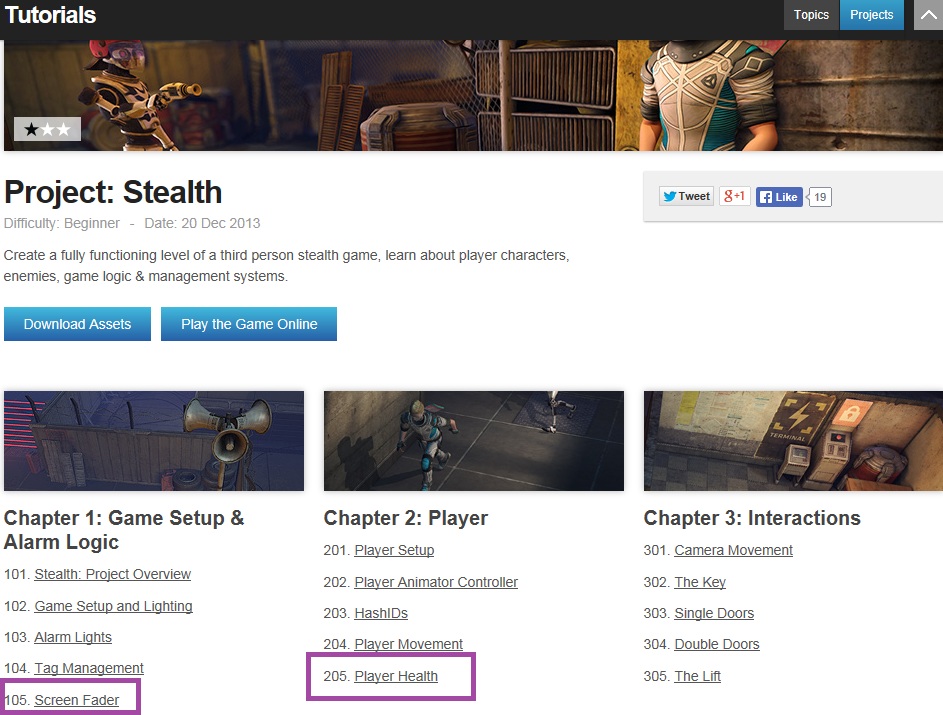Image resolution: width=943 pixels, height=715 pixels.
Task: Open the Player Health lesson
Action: tap(396, 677)
